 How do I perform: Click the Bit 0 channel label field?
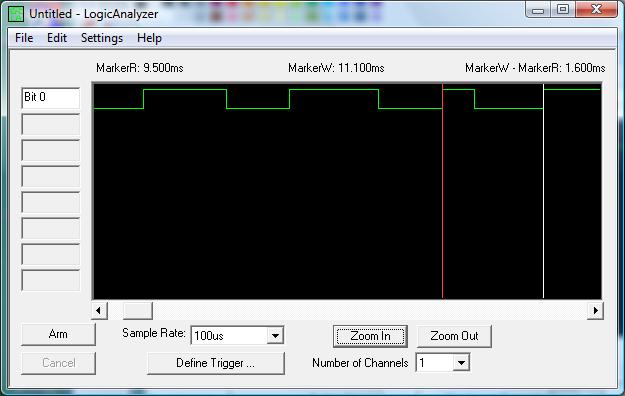point(51,98)
